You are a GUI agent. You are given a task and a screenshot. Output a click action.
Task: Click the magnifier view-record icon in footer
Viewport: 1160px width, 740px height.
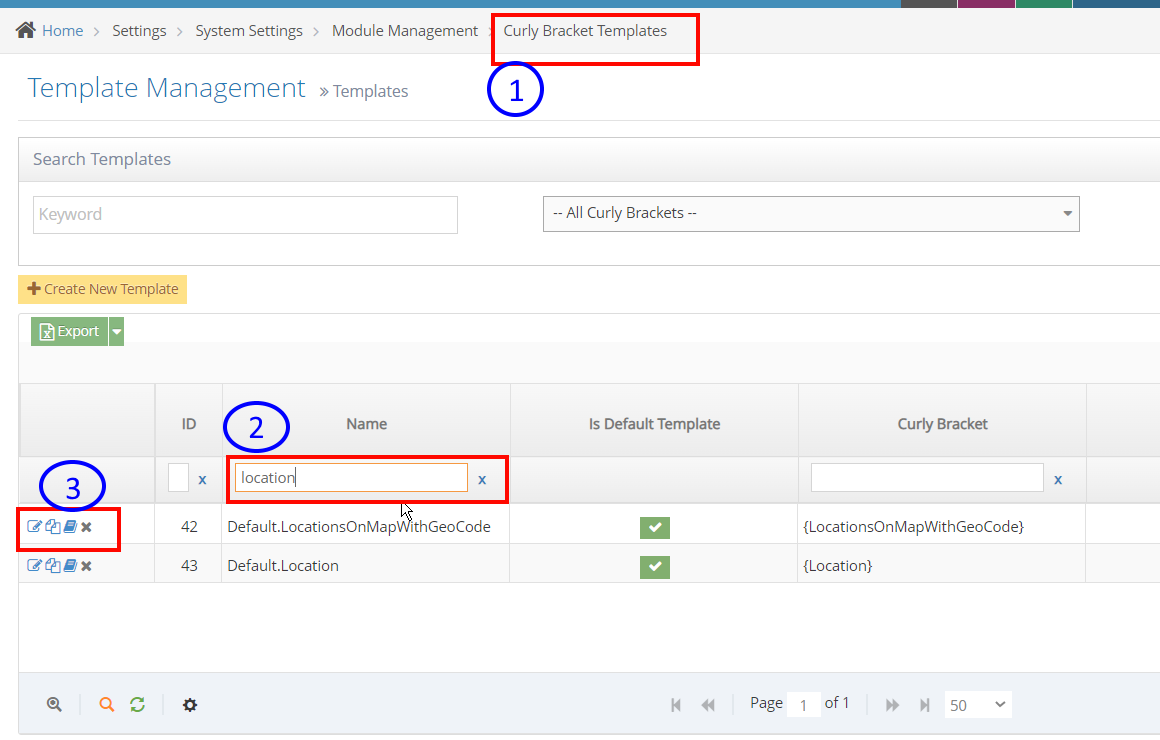tap(55, 705)
